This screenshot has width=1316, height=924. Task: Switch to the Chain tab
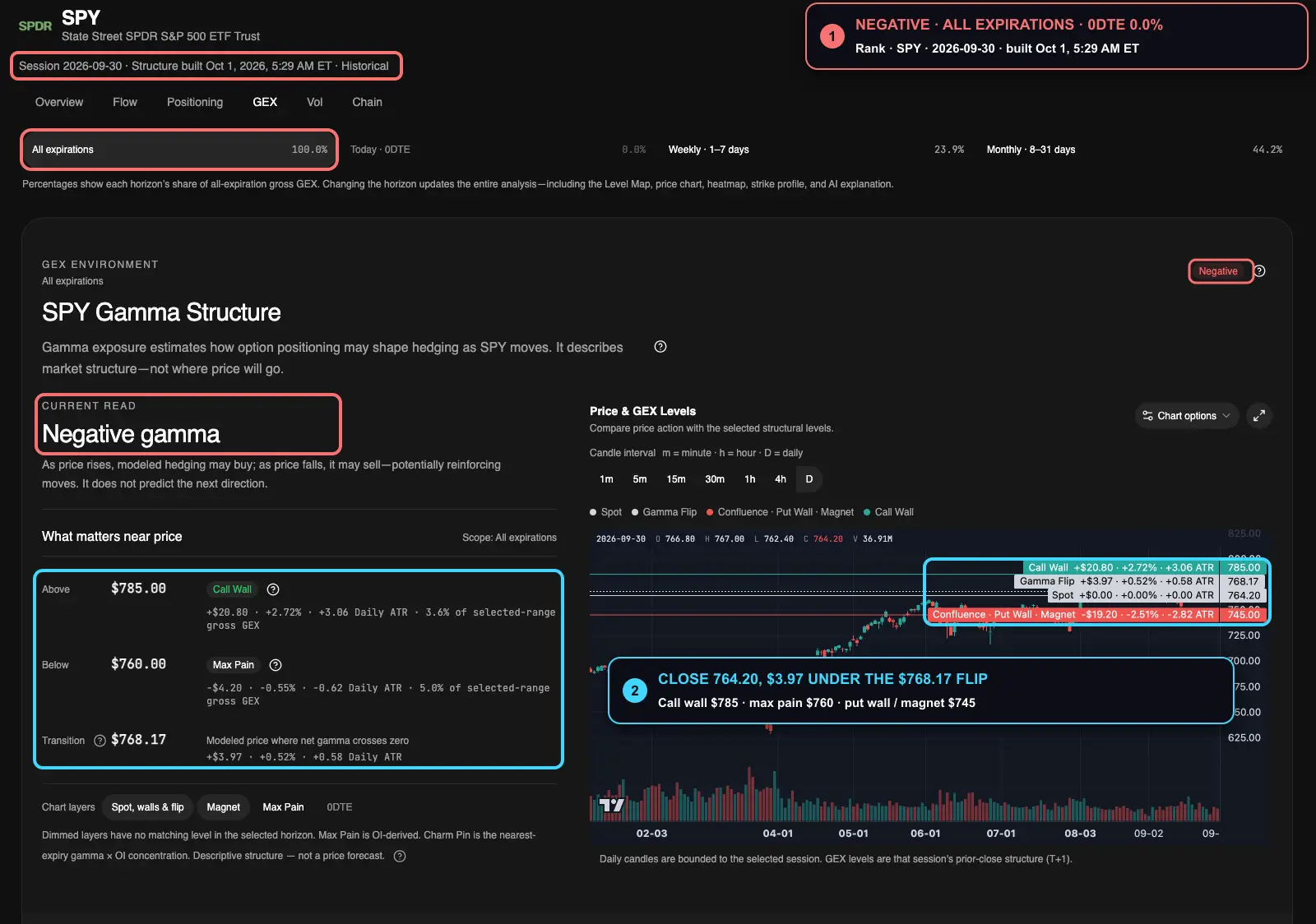tap(367, 102)
